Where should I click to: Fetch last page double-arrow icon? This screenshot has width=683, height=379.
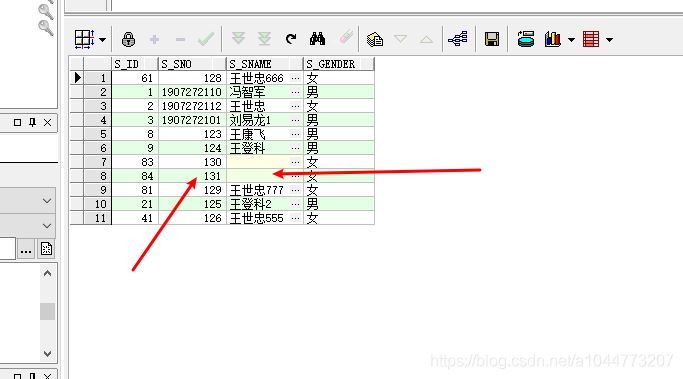click(264, 39)
